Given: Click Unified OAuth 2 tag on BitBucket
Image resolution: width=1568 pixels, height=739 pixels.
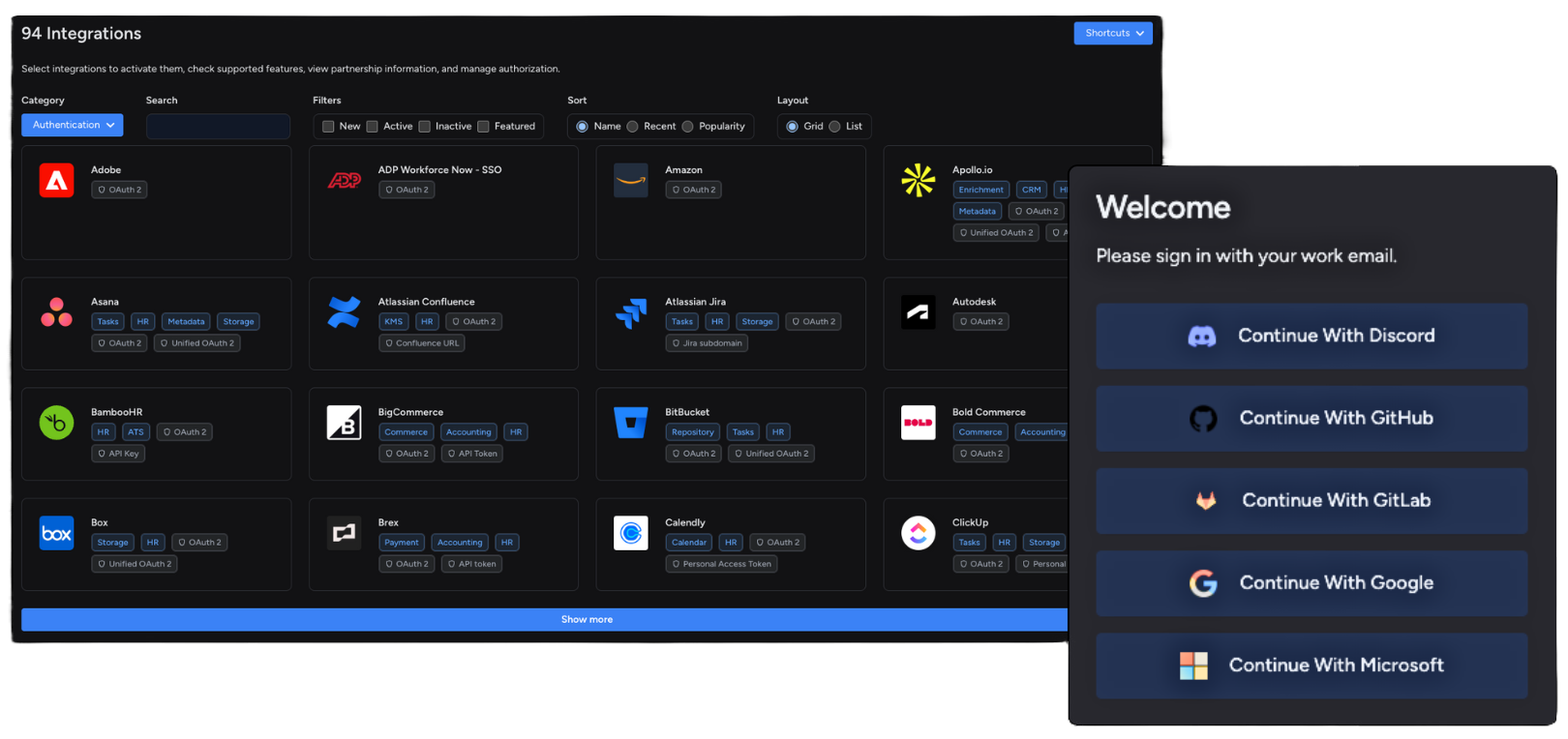Looking at the screenshot, I should pyautogui.click(x=770, y=454).
